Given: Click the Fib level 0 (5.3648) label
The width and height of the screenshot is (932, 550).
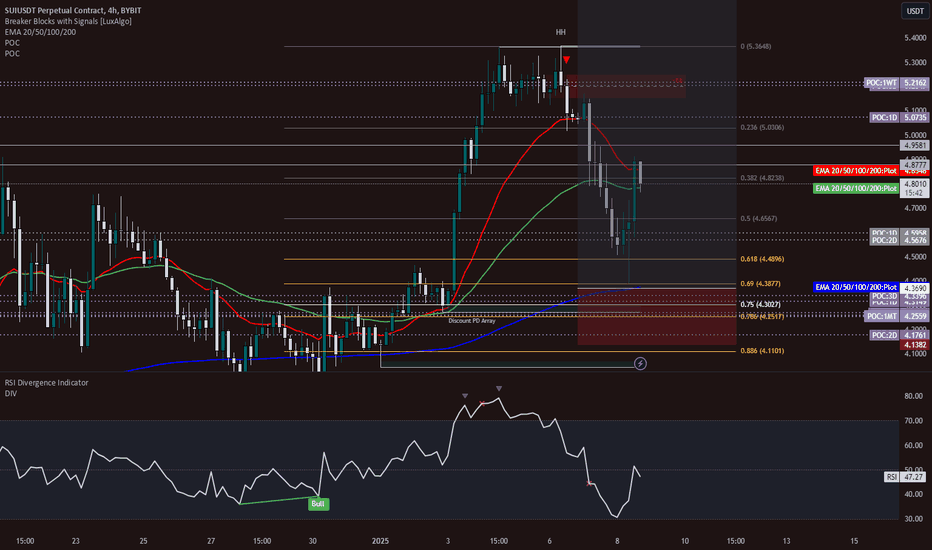Looking at the screenshot, I should [x=756, y=46].
